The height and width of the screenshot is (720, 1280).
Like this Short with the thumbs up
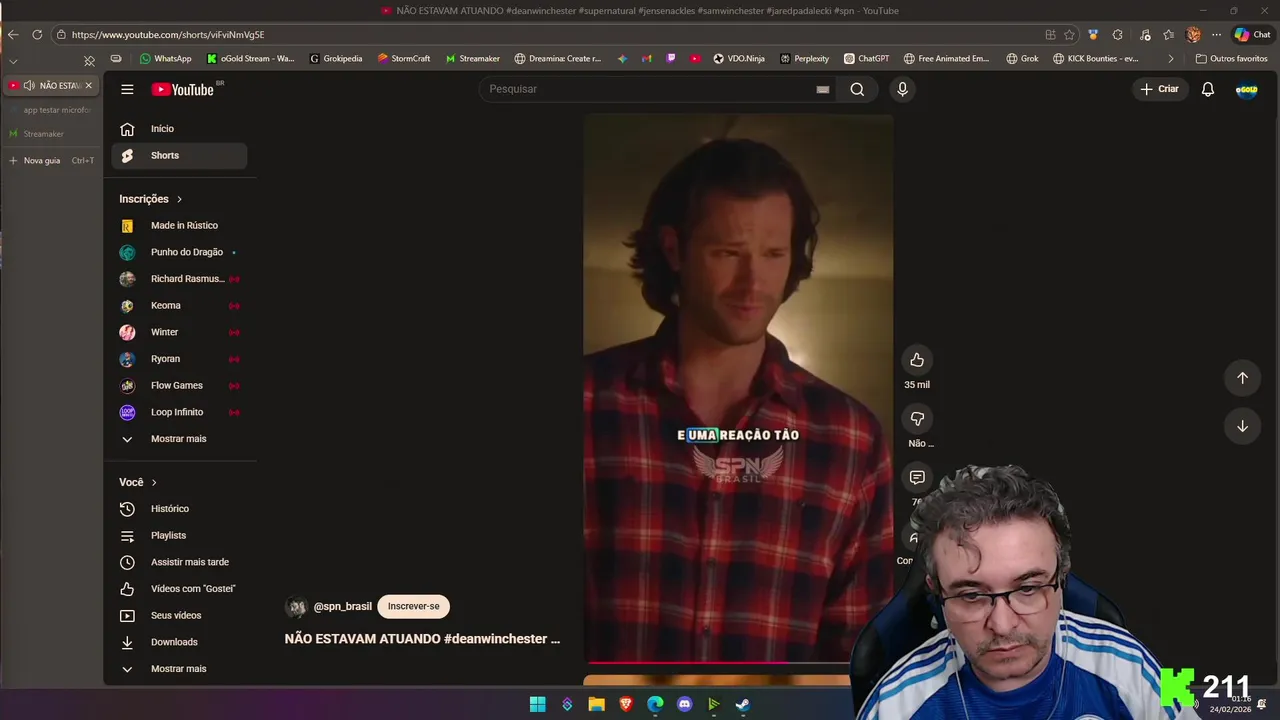(x=917, y=360)
